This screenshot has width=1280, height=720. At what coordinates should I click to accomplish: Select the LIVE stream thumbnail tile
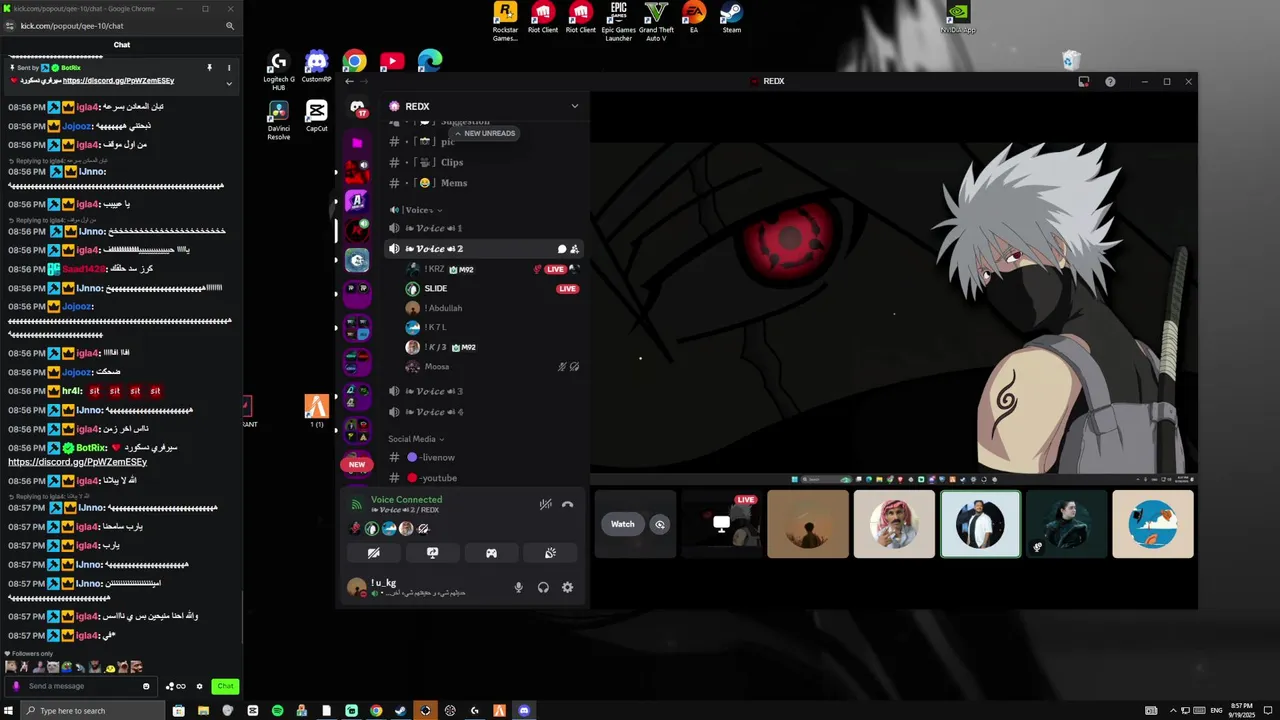[x=721, y=524]
